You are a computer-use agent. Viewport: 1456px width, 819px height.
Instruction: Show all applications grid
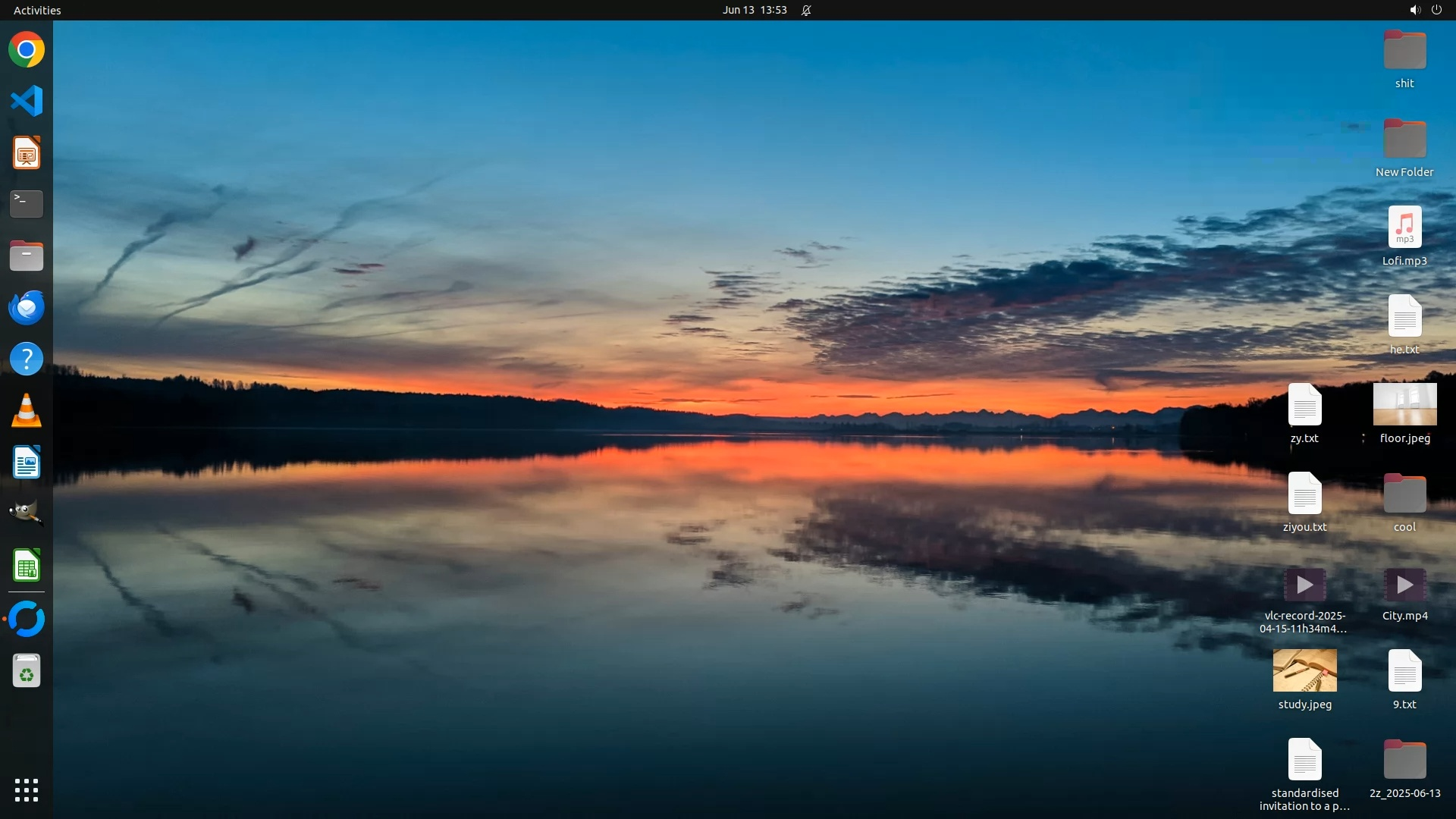(x=27, y=790)
